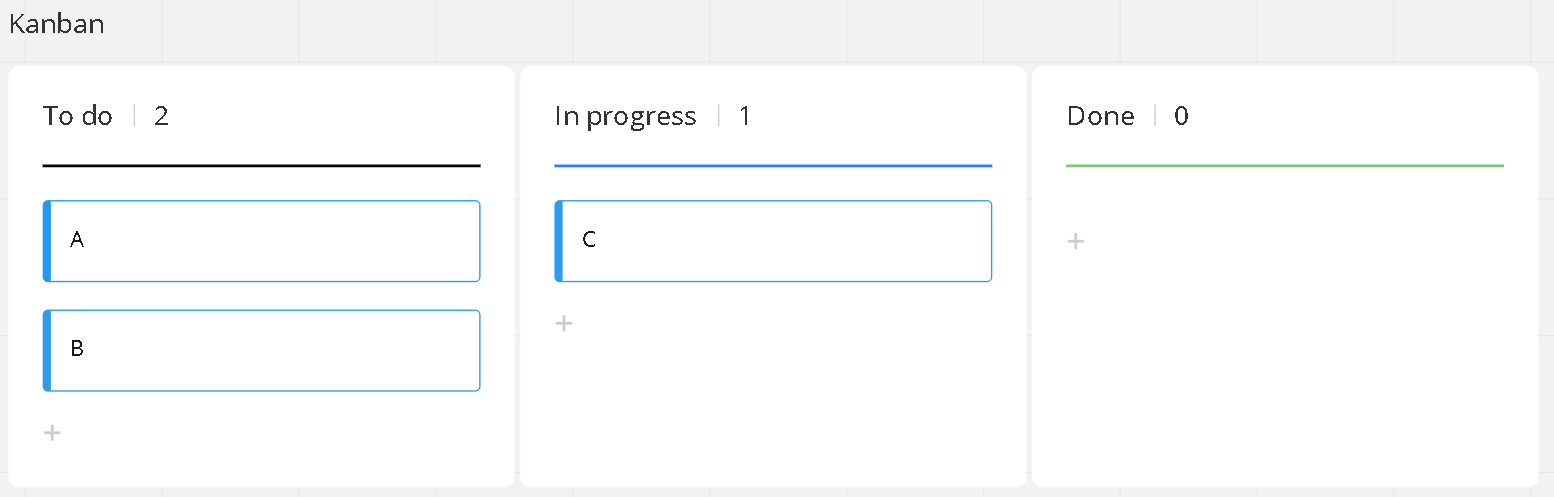The width and height of the screenshot is (1554, 497).
Task: Click the green line under Done
Action: (x=1285, y=165)
